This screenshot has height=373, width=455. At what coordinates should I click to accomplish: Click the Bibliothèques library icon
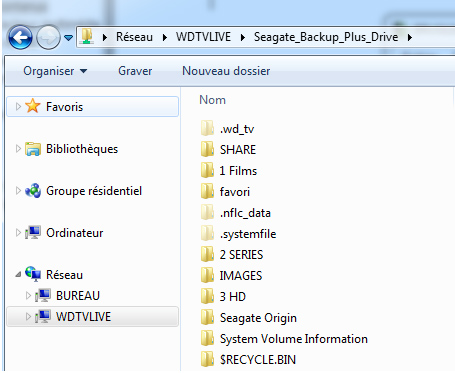(33, 149)
